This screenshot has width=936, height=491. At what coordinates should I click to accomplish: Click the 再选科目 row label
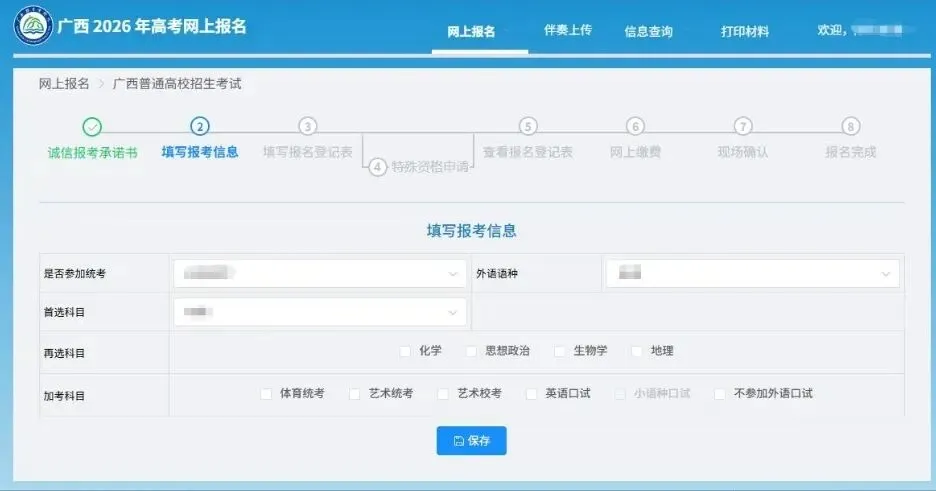tap(64, 353)
